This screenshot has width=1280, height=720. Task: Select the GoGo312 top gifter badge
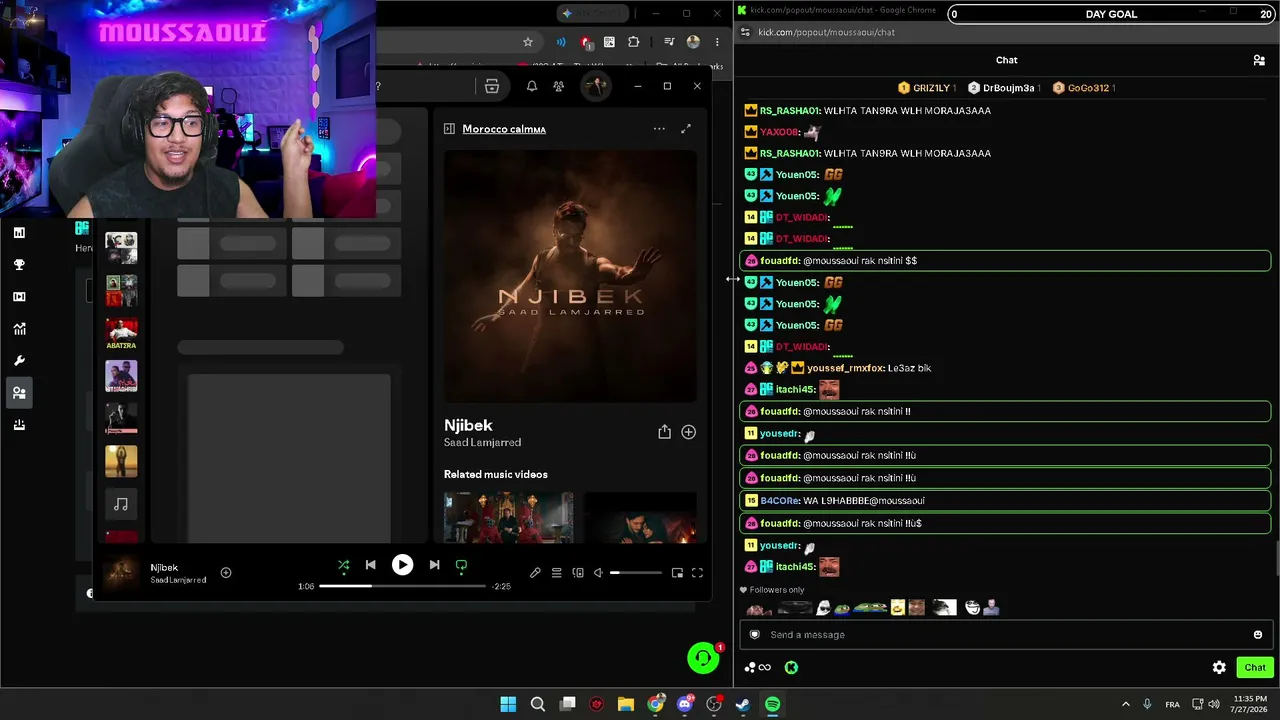click(1084, 88)
